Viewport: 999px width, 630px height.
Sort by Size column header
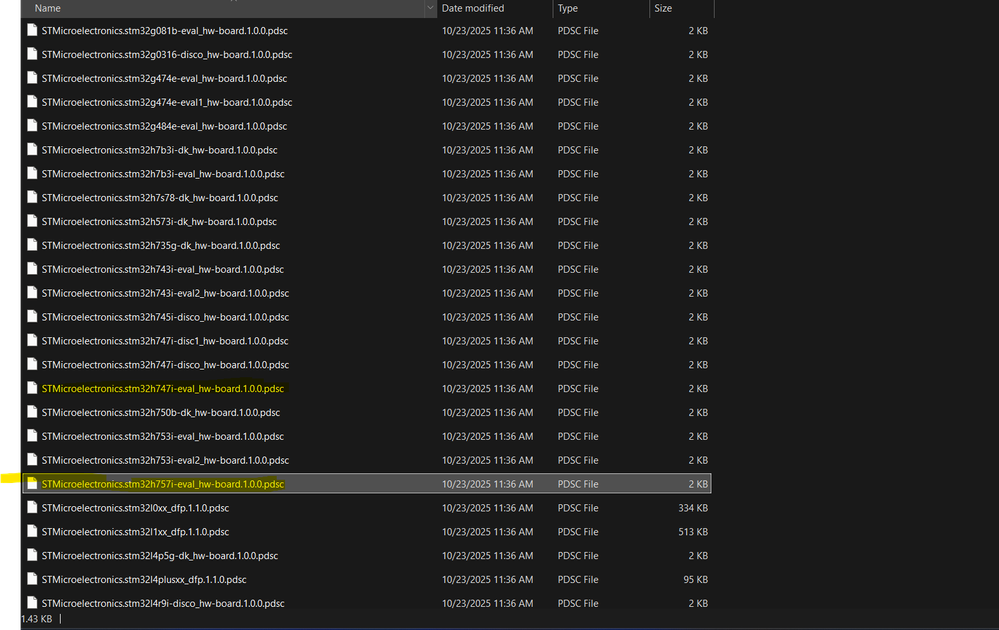click(x=663, y=8)
